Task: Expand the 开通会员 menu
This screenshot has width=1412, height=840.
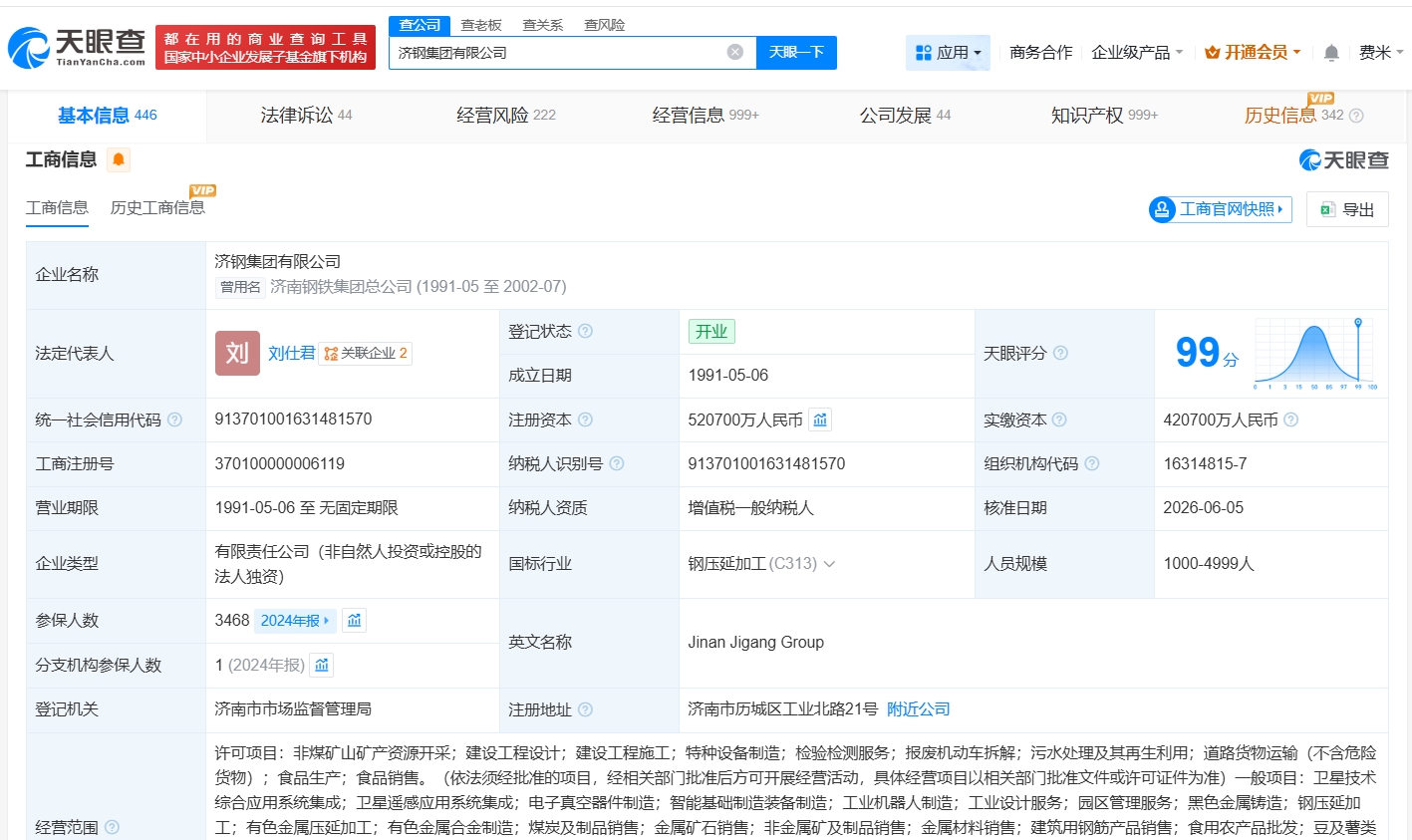Action: (1253, 52)
